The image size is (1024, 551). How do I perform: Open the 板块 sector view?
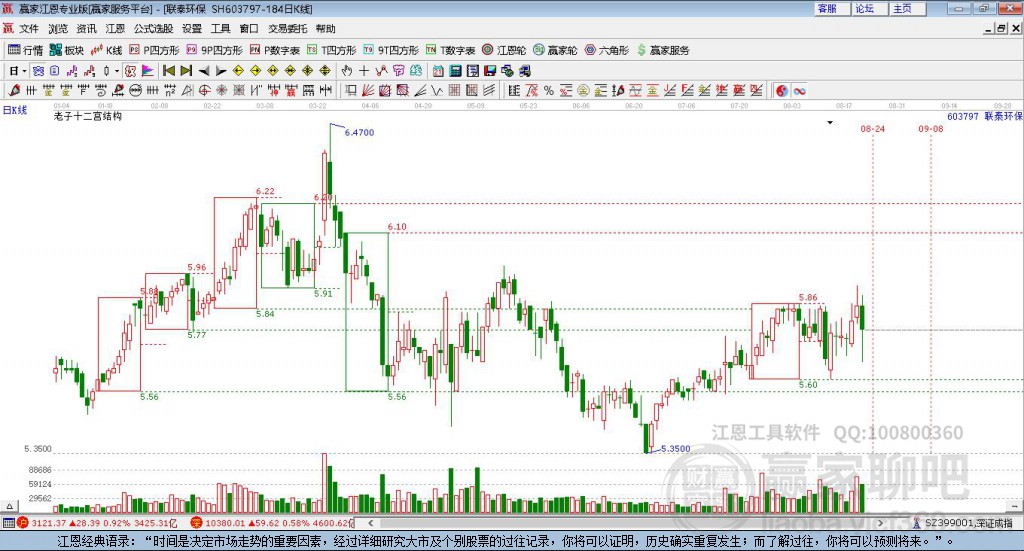tap(67, 50)
